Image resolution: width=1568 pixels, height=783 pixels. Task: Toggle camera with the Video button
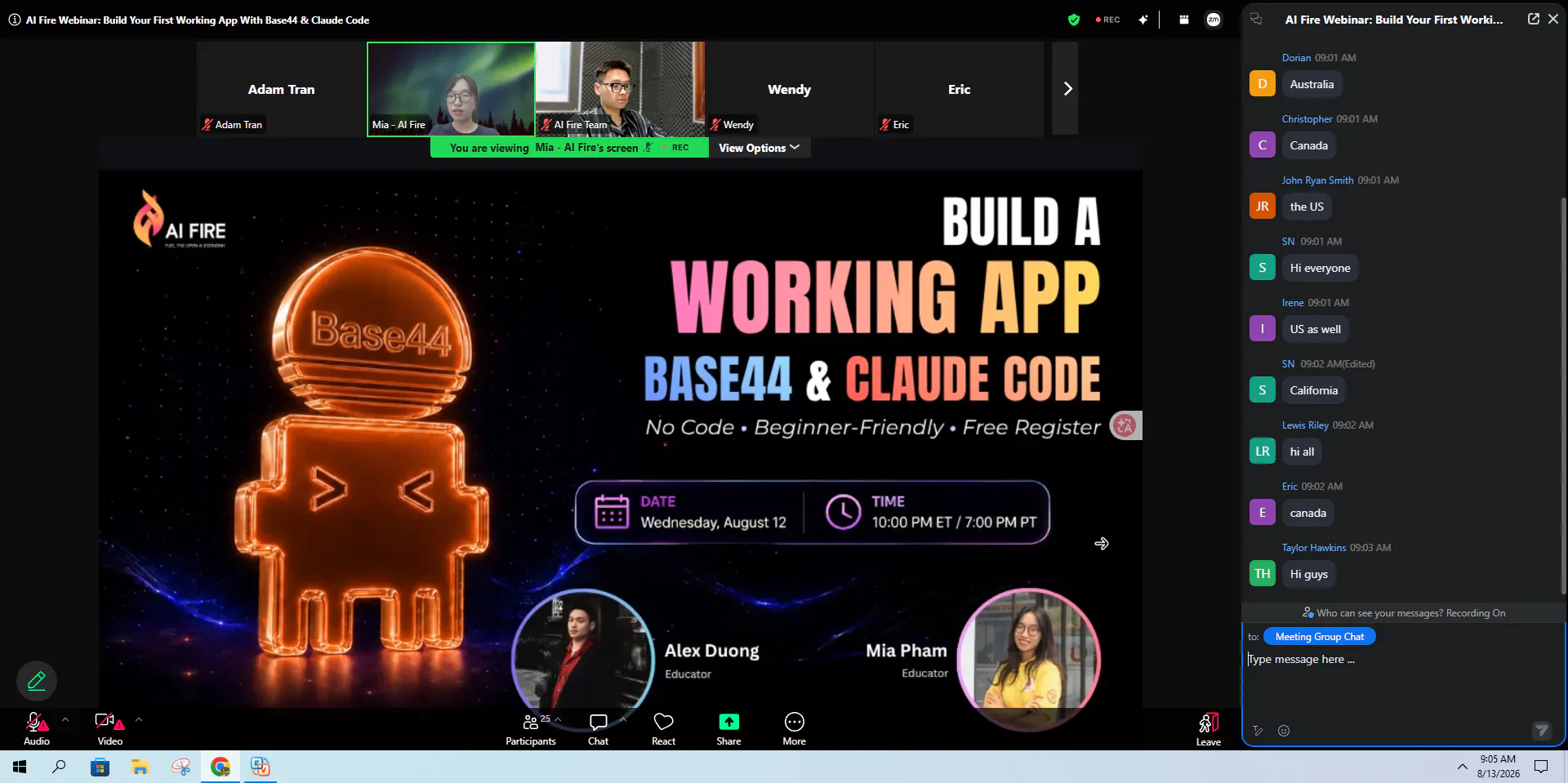[x=109, y=728]
